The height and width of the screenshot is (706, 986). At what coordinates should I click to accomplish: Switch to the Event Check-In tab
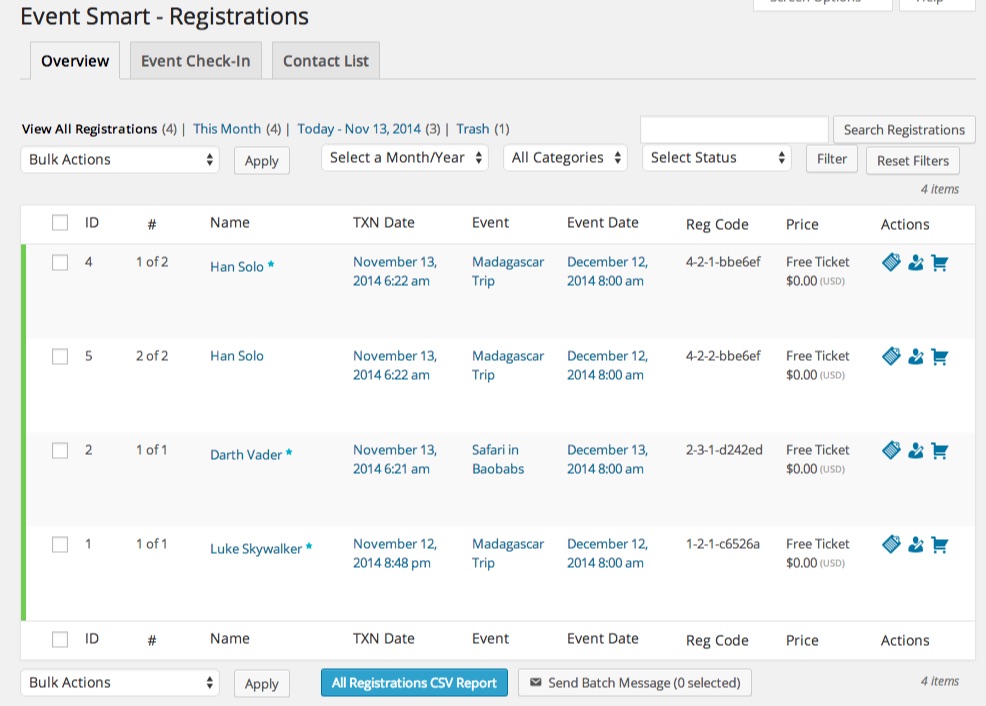click(x=196, y=61)
